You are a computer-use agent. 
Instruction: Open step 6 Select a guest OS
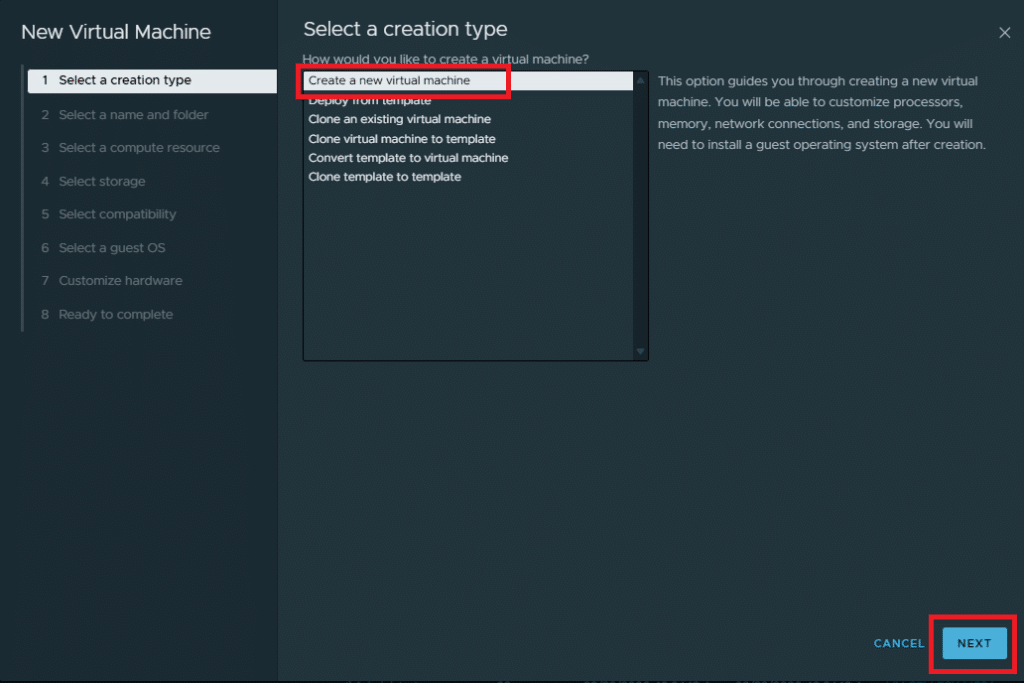click(x=112, y=248)
